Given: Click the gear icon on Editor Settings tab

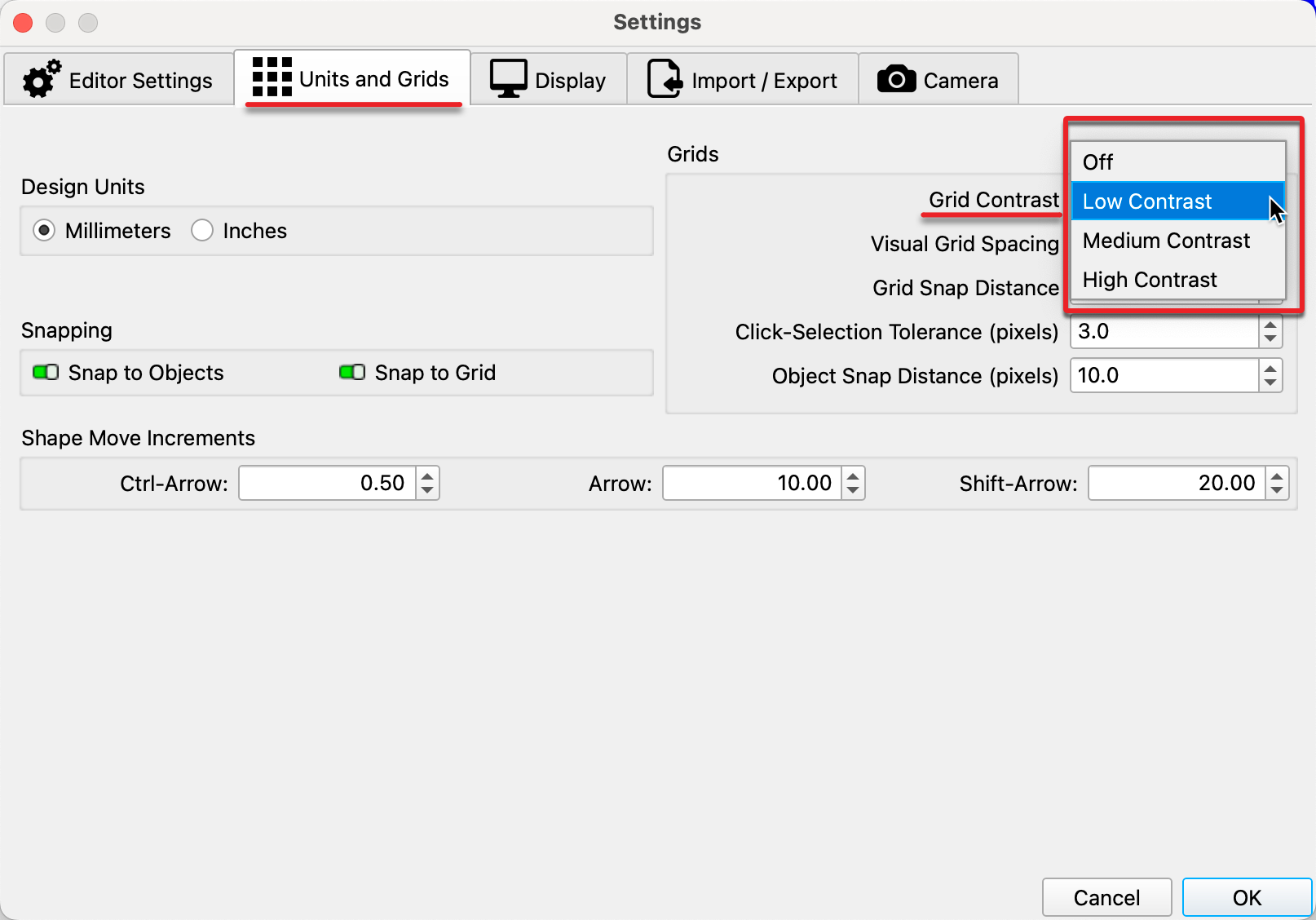Looking at the screenshot, I should coord(42,79).
